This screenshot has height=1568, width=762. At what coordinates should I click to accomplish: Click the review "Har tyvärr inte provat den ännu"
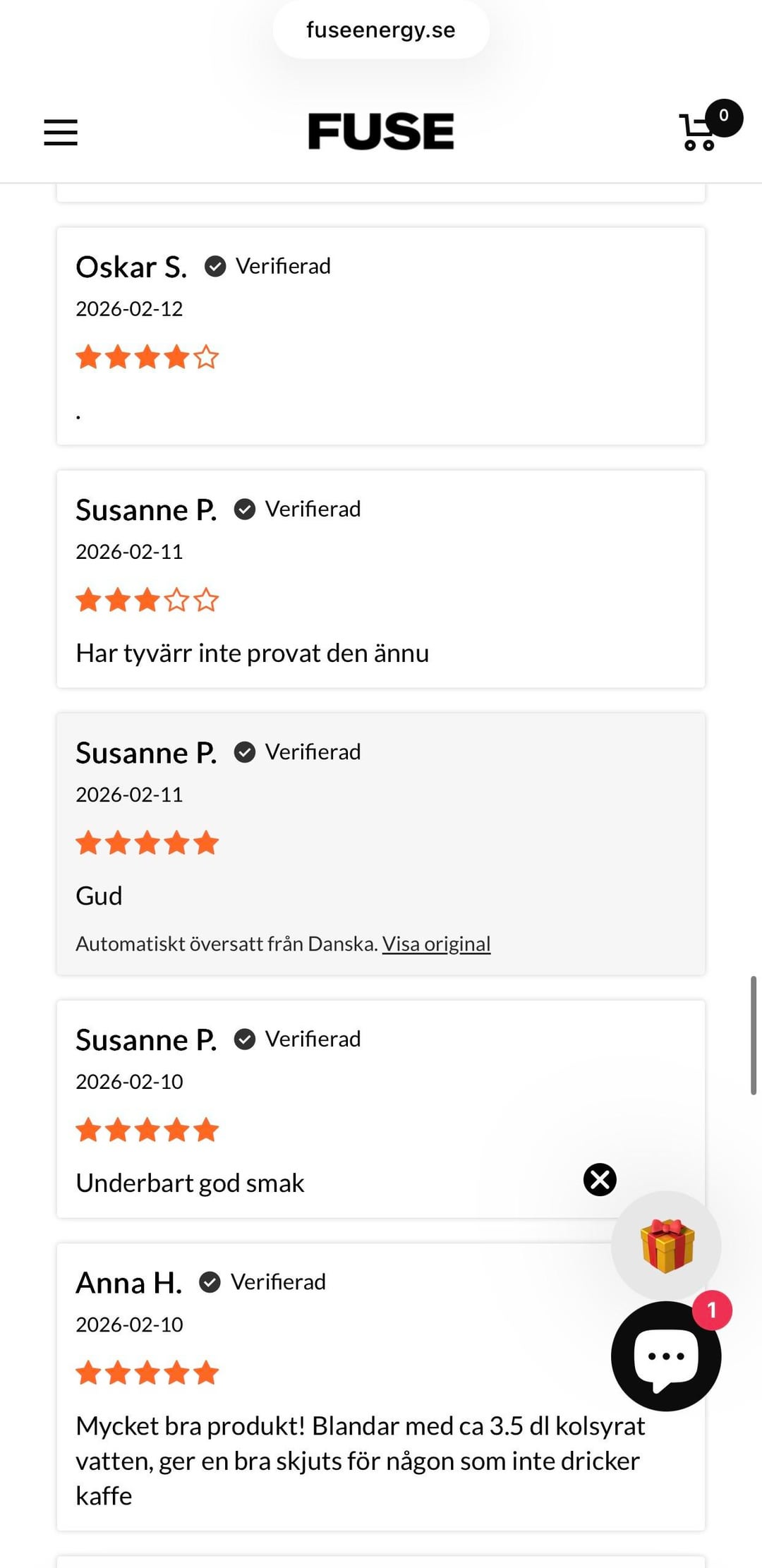(x=252, y=653)
